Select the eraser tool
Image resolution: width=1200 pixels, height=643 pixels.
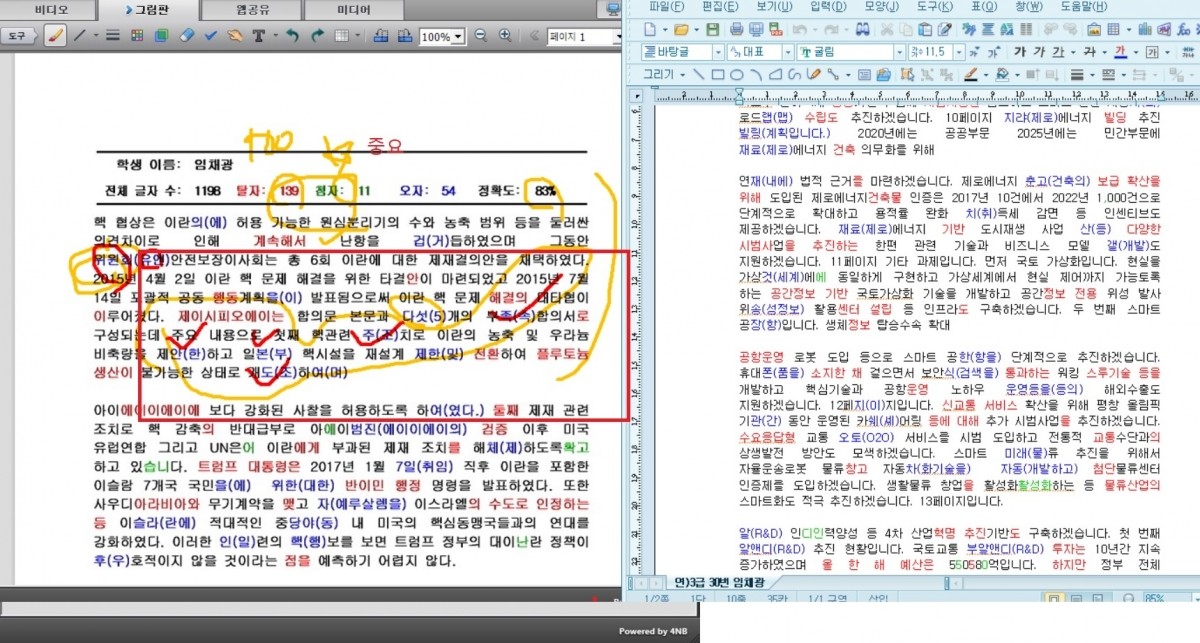(x=186, y=36)
